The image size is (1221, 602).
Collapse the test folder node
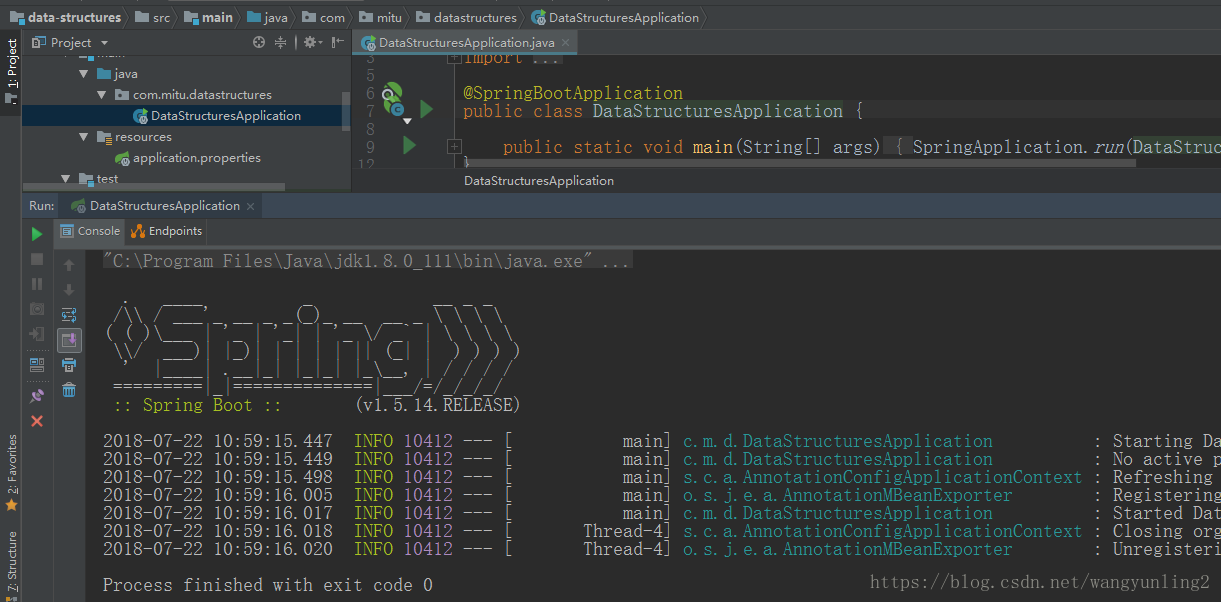pyautogui.click(x=67, y=179)
